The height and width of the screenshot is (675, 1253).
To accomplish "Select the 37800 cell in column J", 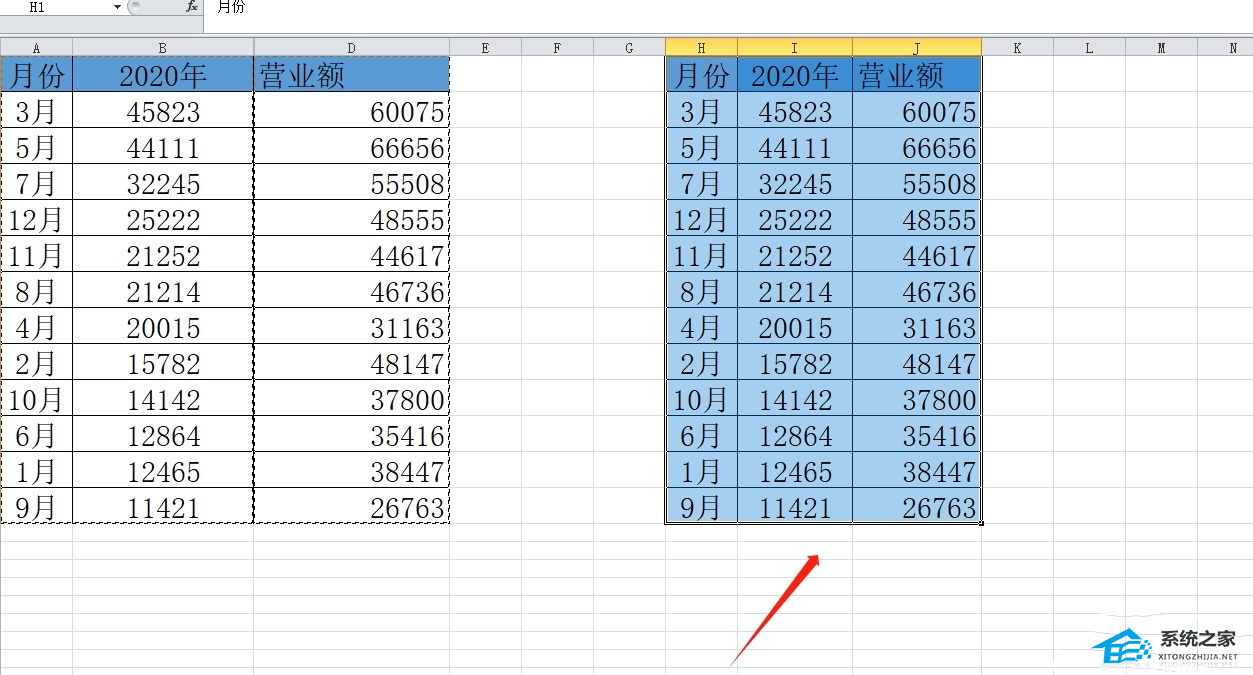I will pyautogui.click(x=917, y=398).
